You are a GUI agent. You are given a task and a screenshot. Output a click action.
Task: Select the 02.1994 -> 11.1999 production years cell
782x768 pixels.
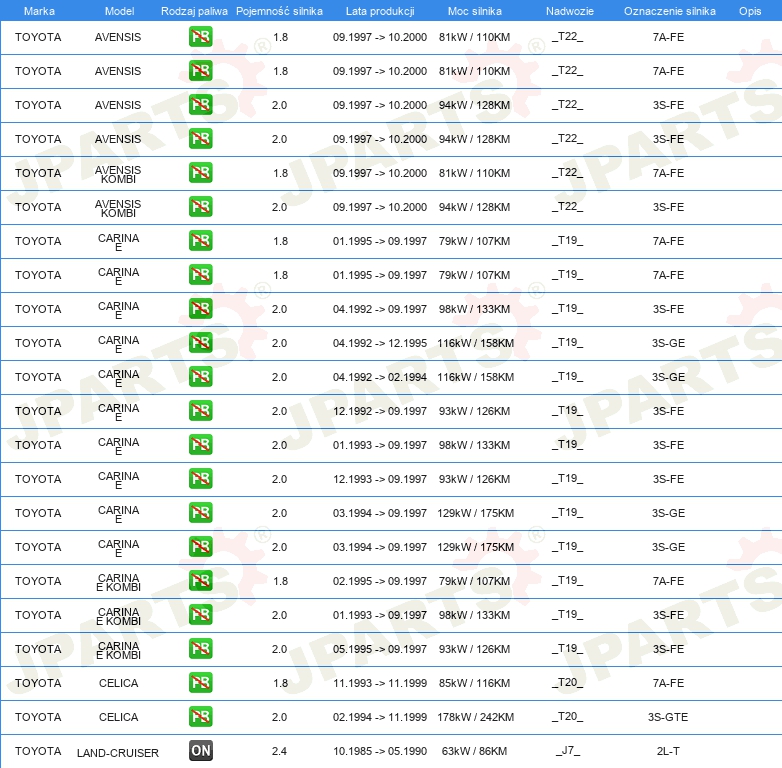point(380,717)
